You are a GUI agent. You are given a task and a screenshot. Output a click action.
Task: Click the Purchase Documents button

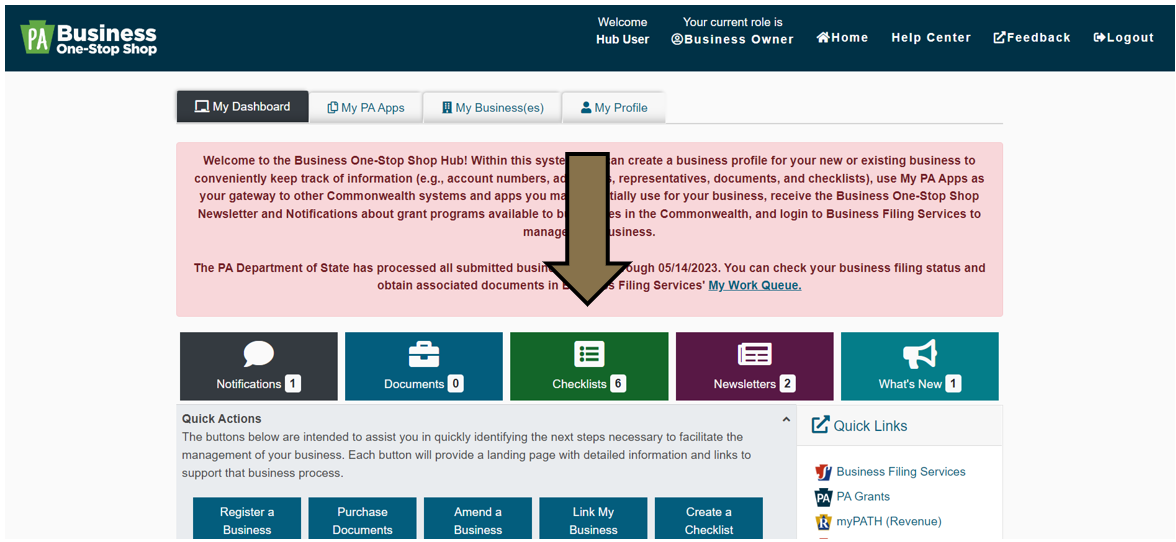pyautogui.click(x=362, y=519)
